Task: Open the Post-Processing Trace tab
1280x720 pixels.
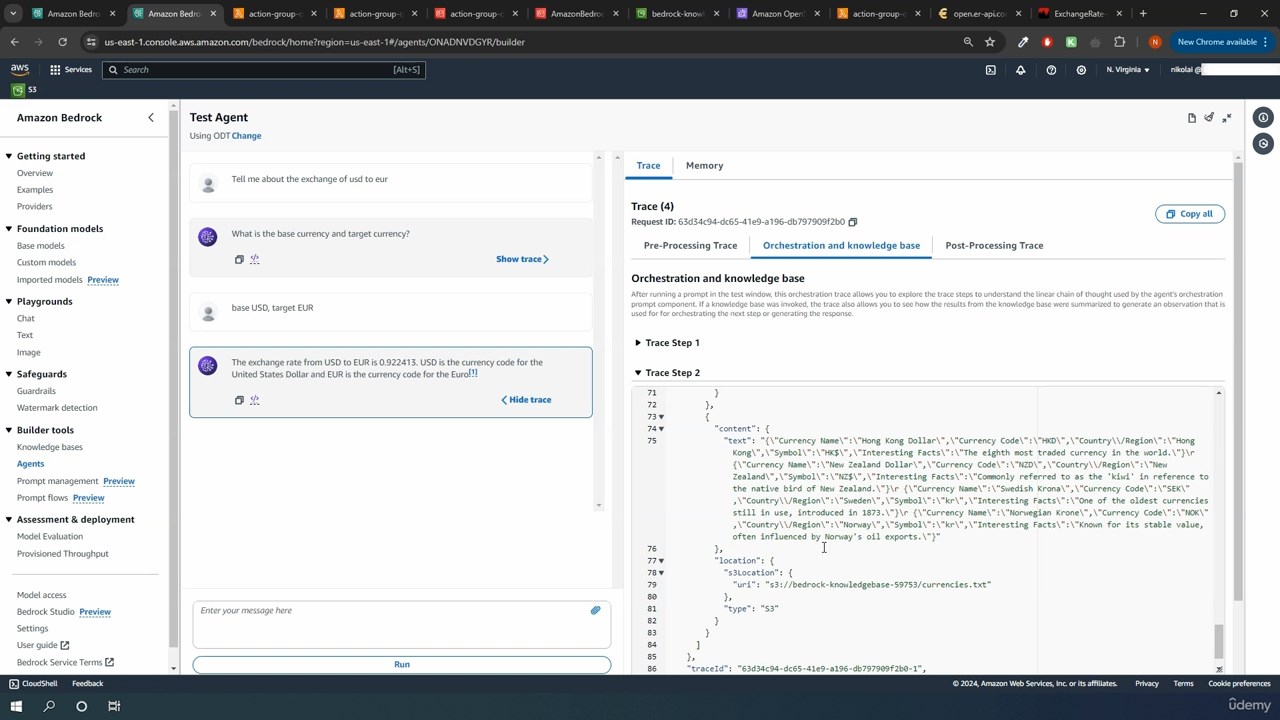Action: coord(994,246)
